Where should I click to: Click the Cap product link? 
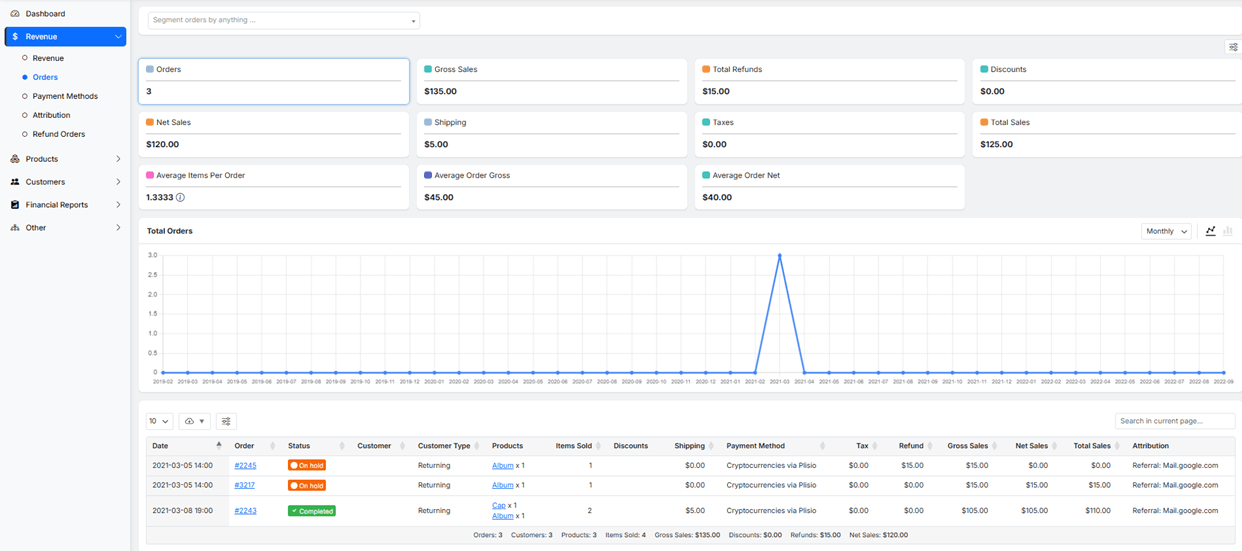click(498, 505)
